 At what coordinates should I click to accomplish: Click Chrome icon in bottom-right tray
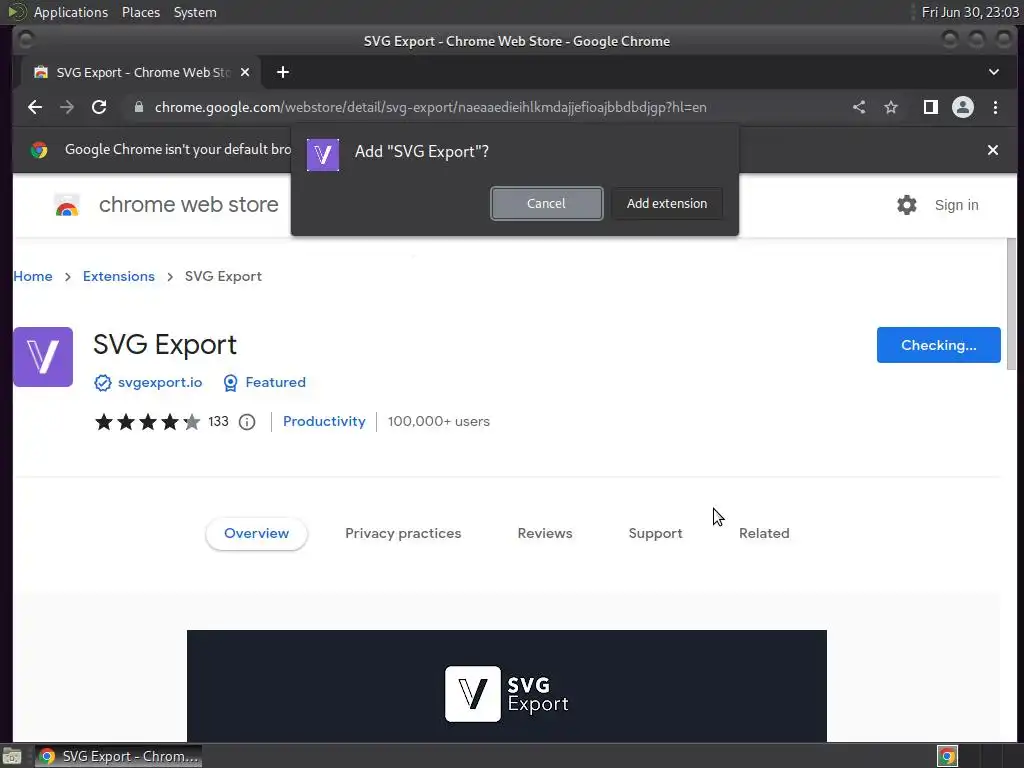(x=947, y=756)
